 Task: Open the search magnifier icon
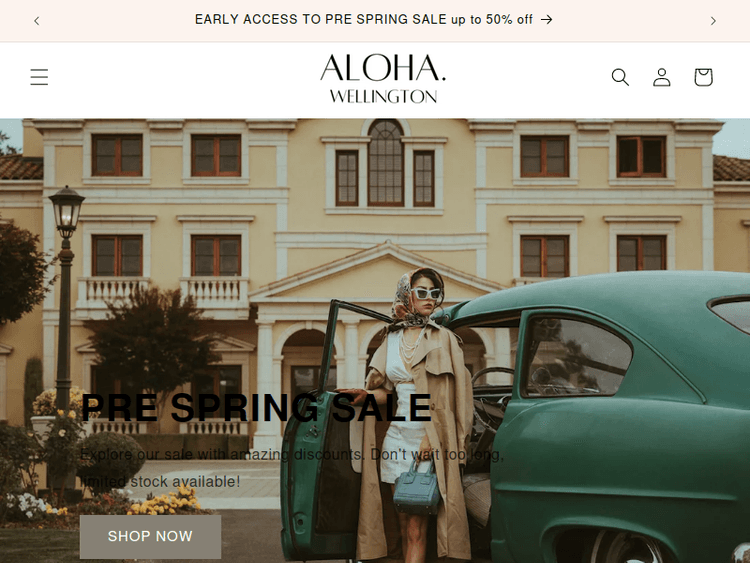[x=620, y=77]
